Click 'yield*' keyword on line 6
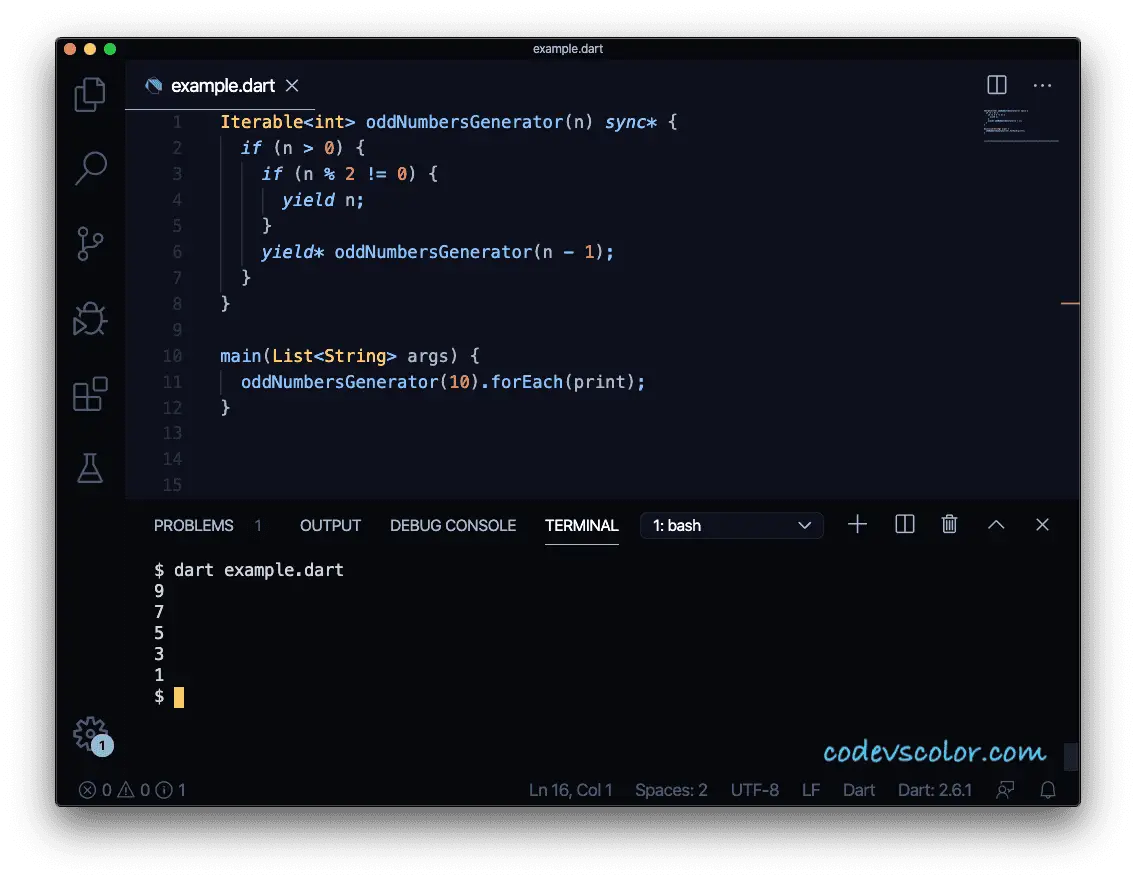The height and width of the screenshot is (880, 1136). coord(293,252)
